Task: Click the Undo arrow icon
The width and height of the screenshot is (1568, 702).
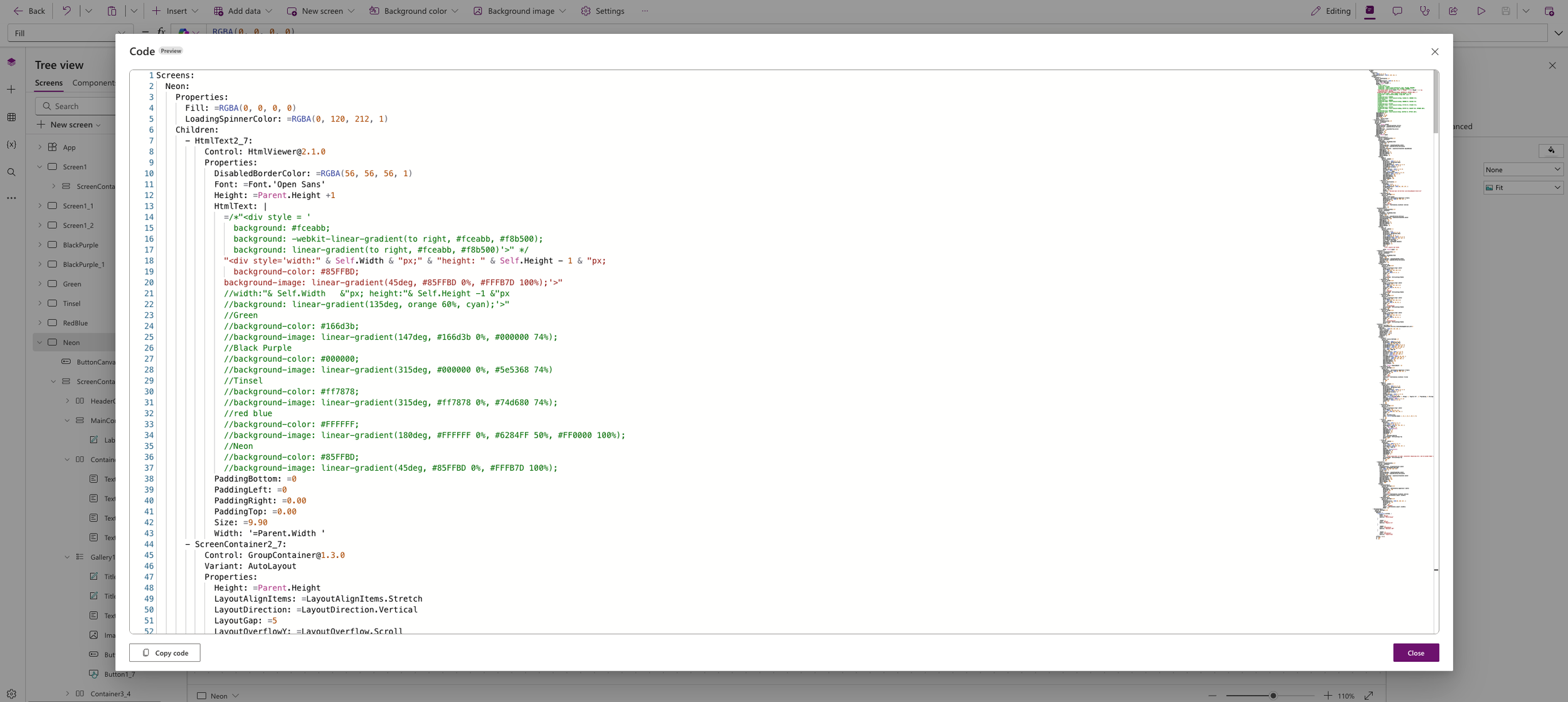Action: pos(66,11)
